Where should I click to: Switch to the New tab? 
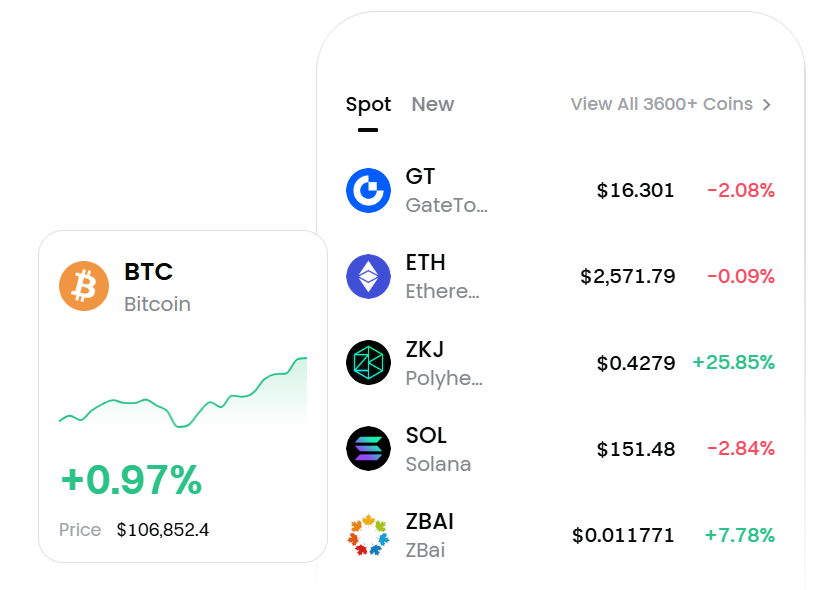tap(432, 104)
